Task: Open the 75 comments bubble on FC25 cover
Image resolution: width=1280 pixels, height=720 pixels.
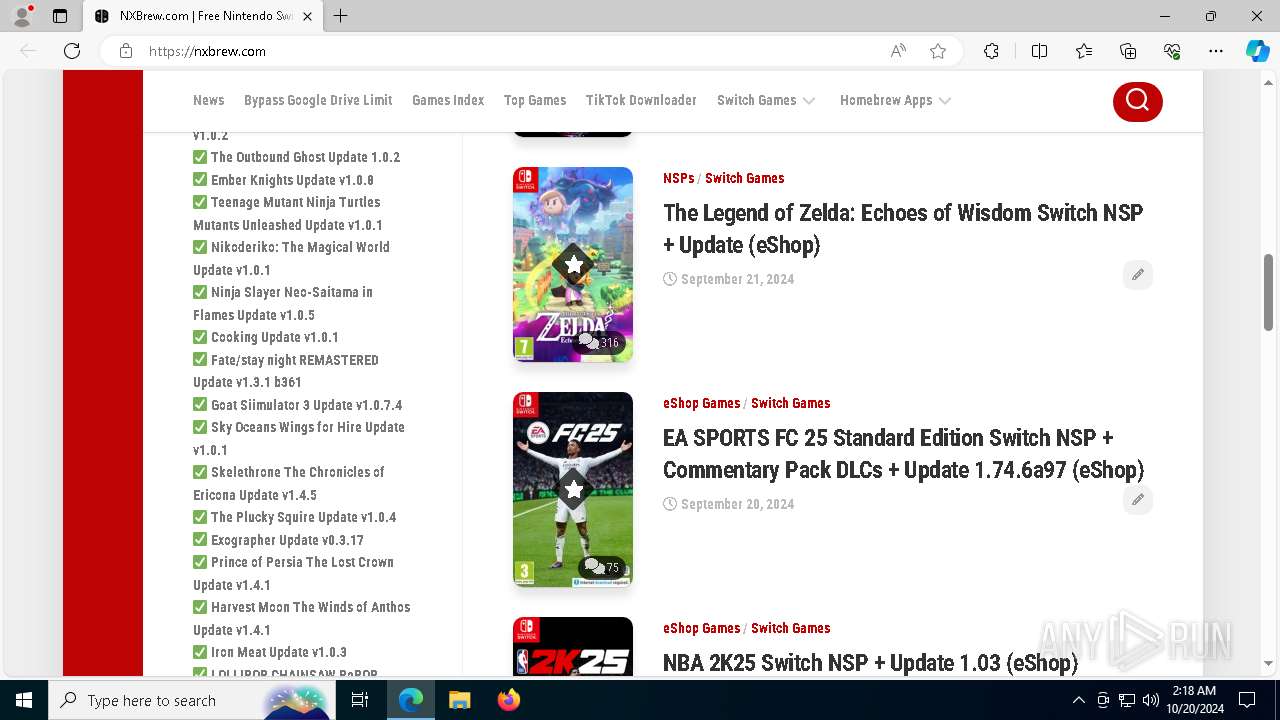Action: (602, 567)
